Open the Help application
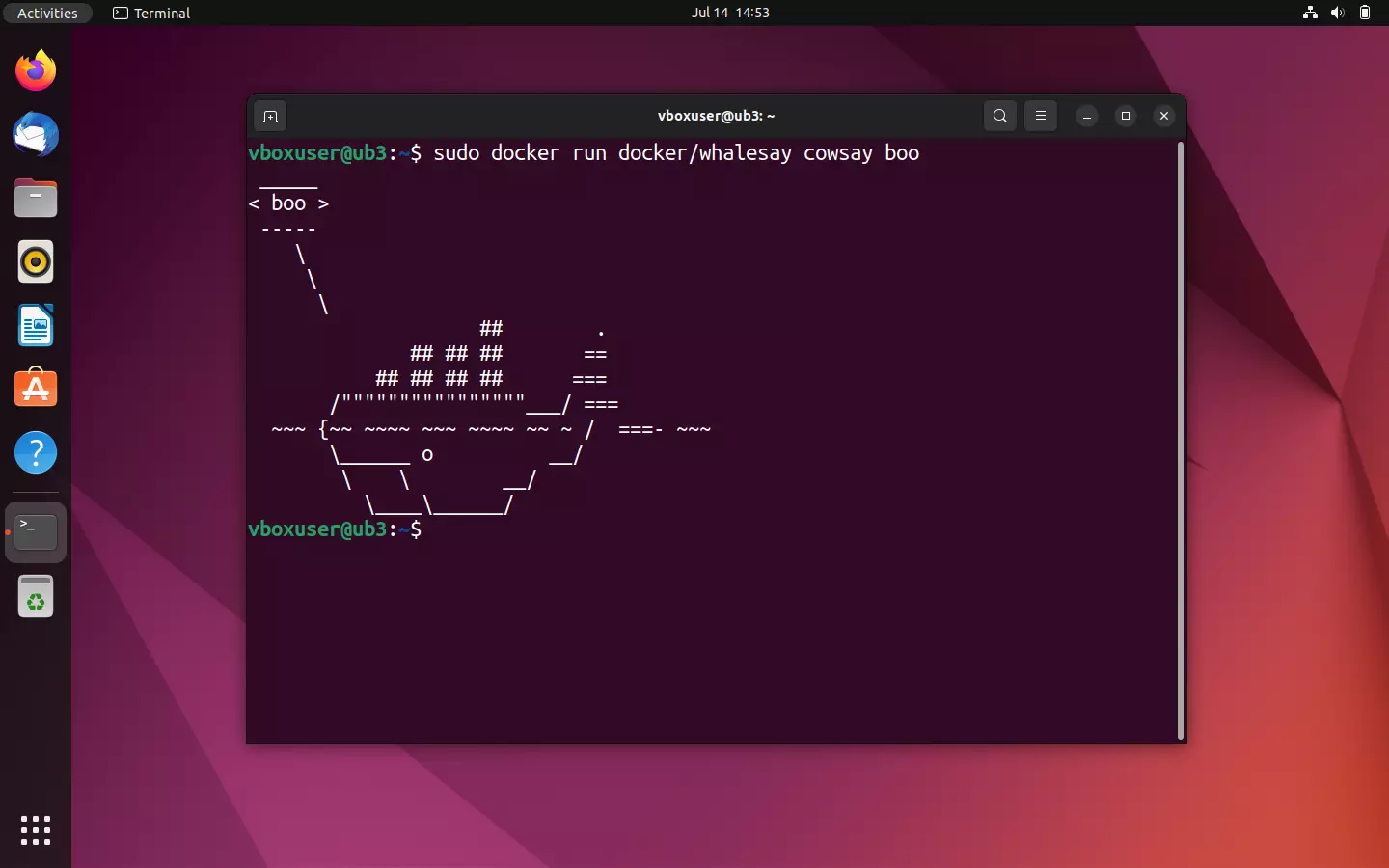This screenshot has height=868, width=1389. point(35,452)
